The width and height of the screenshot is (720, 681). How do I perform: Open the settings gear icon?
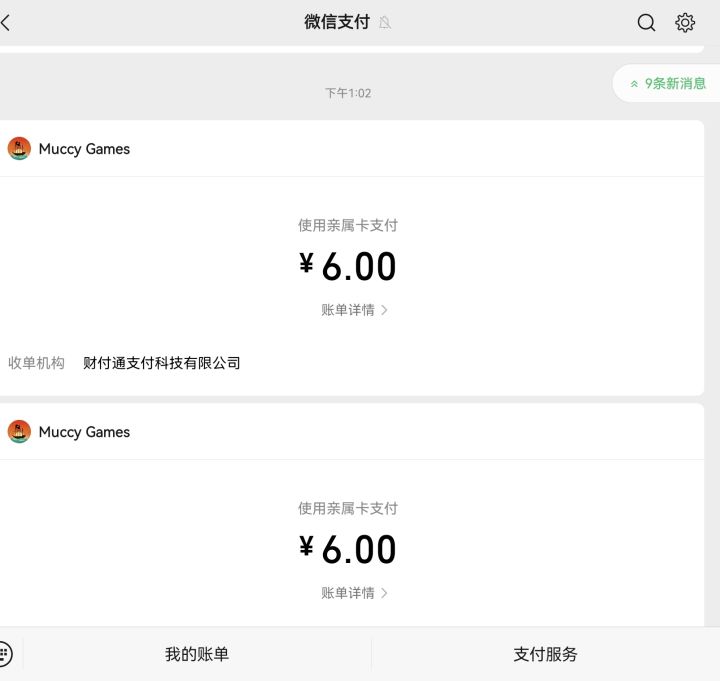coord(685,22)
